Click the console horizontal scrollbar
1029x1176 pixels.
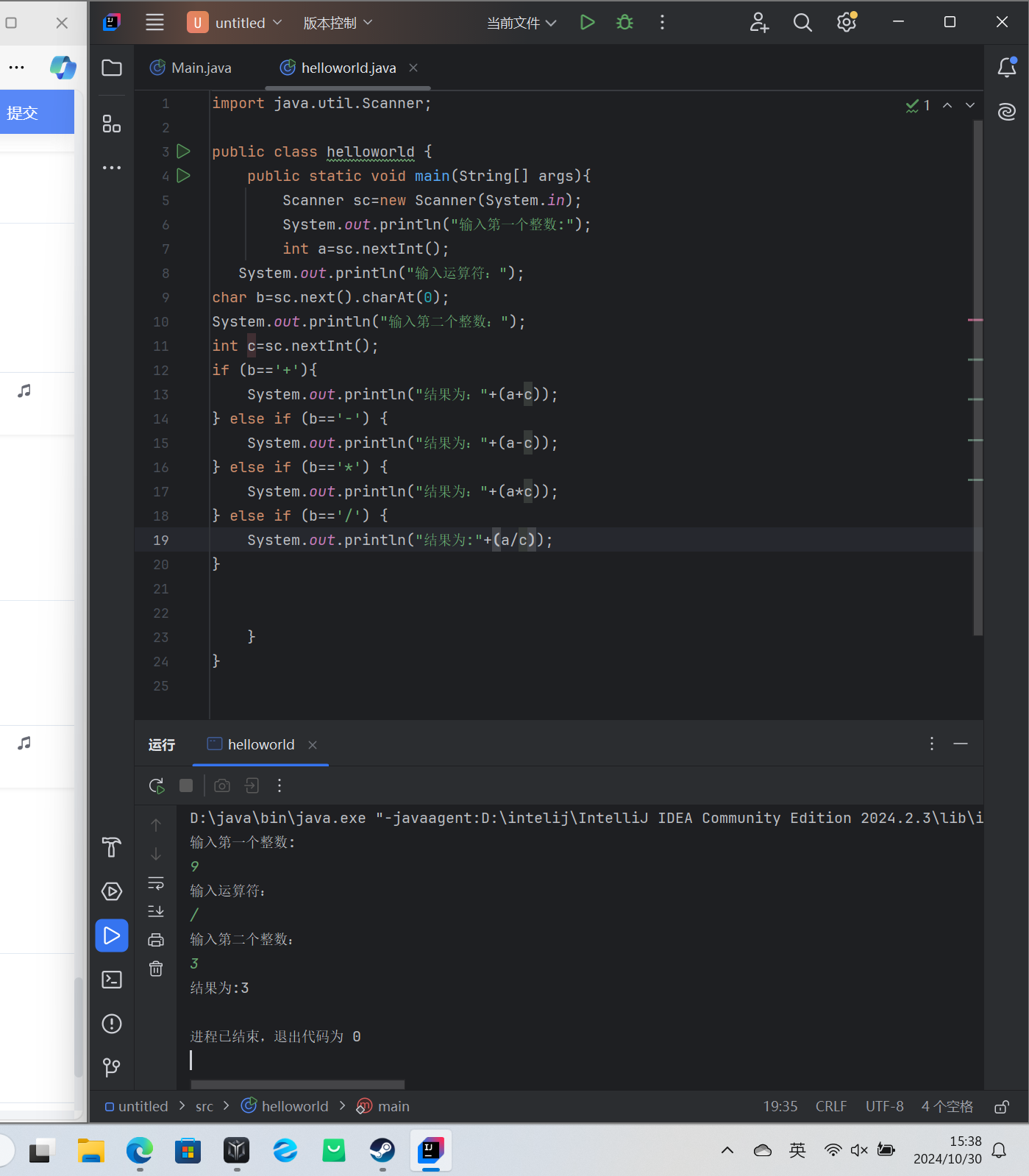(297, 1085)
